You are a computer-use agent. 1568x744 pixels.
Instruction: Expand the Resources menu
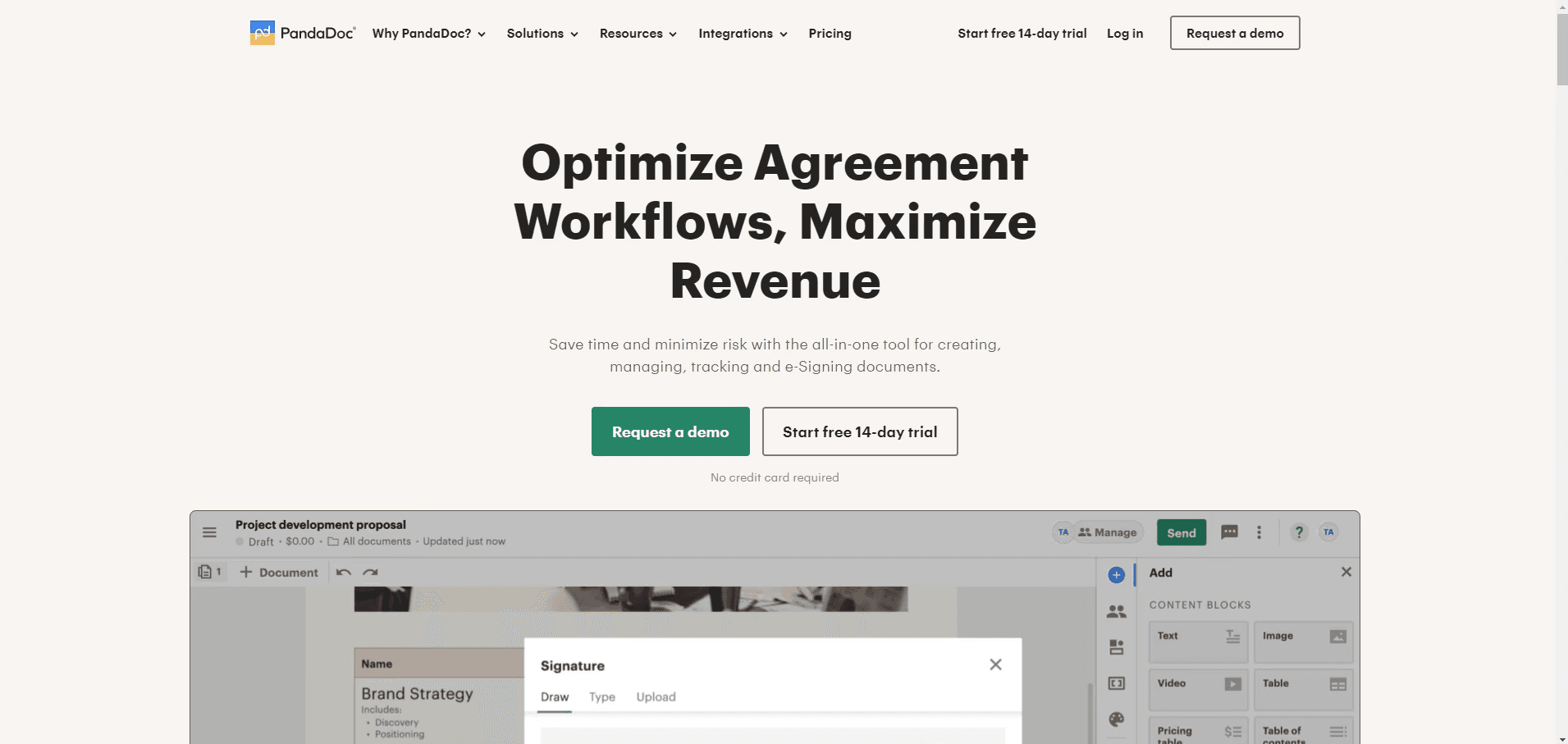pyautogui.click(x=638, y=34)
